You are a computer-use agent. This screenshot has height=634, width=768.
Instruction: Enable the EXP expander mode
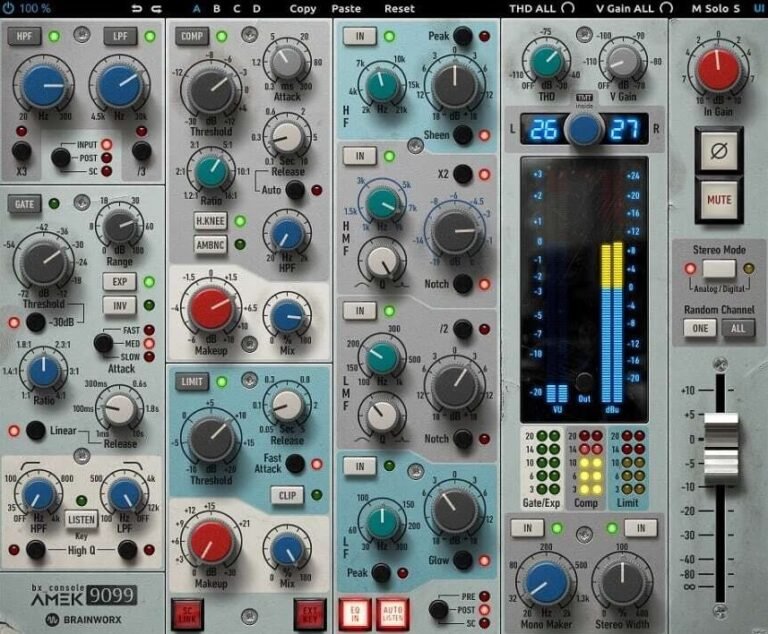click(x=120, y=282)
